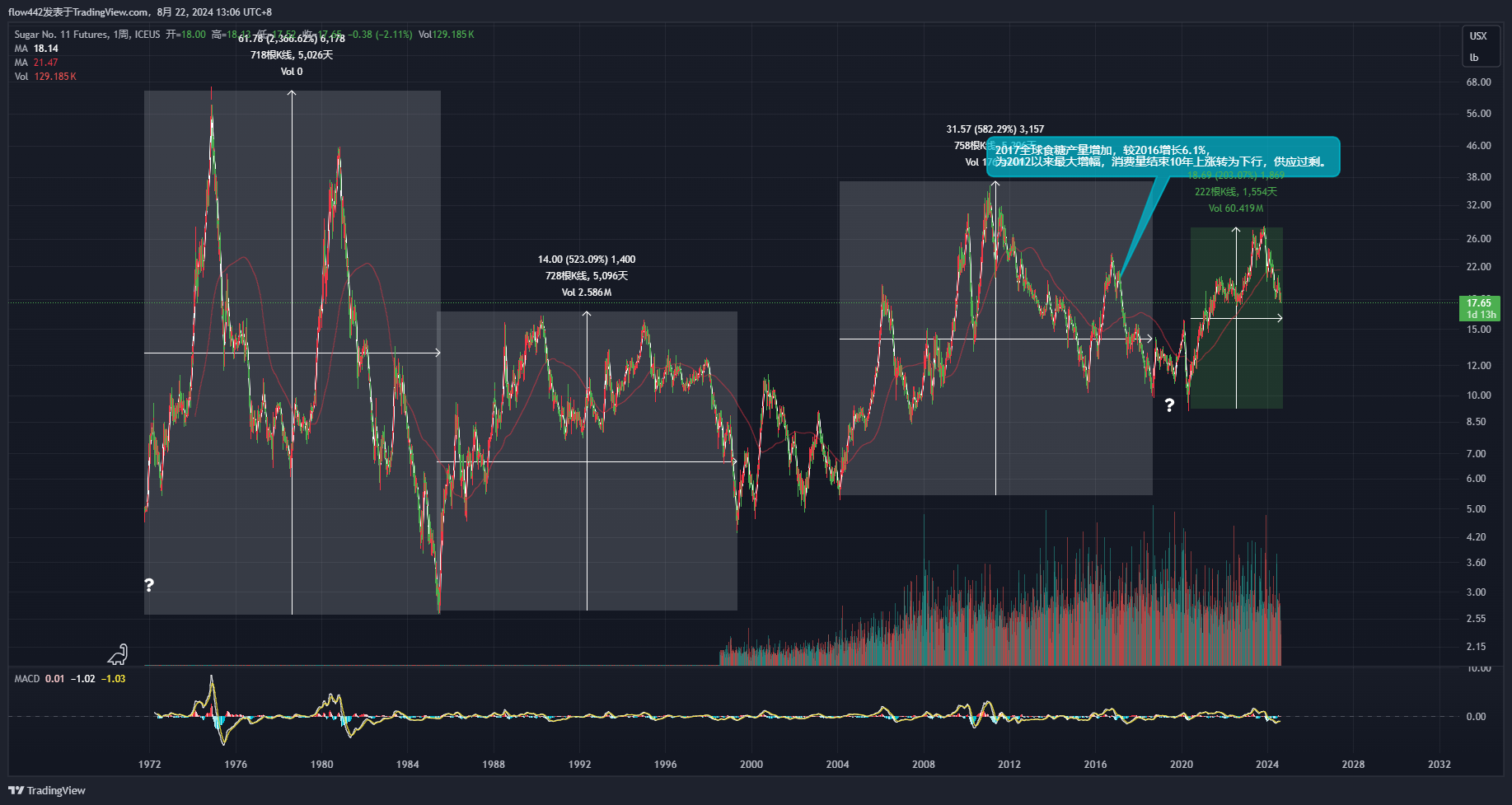Click the 222根K线, 1,554天 green label
Image resolution: width=1512 pixels, height=805 pixels.
point(1236,192)
